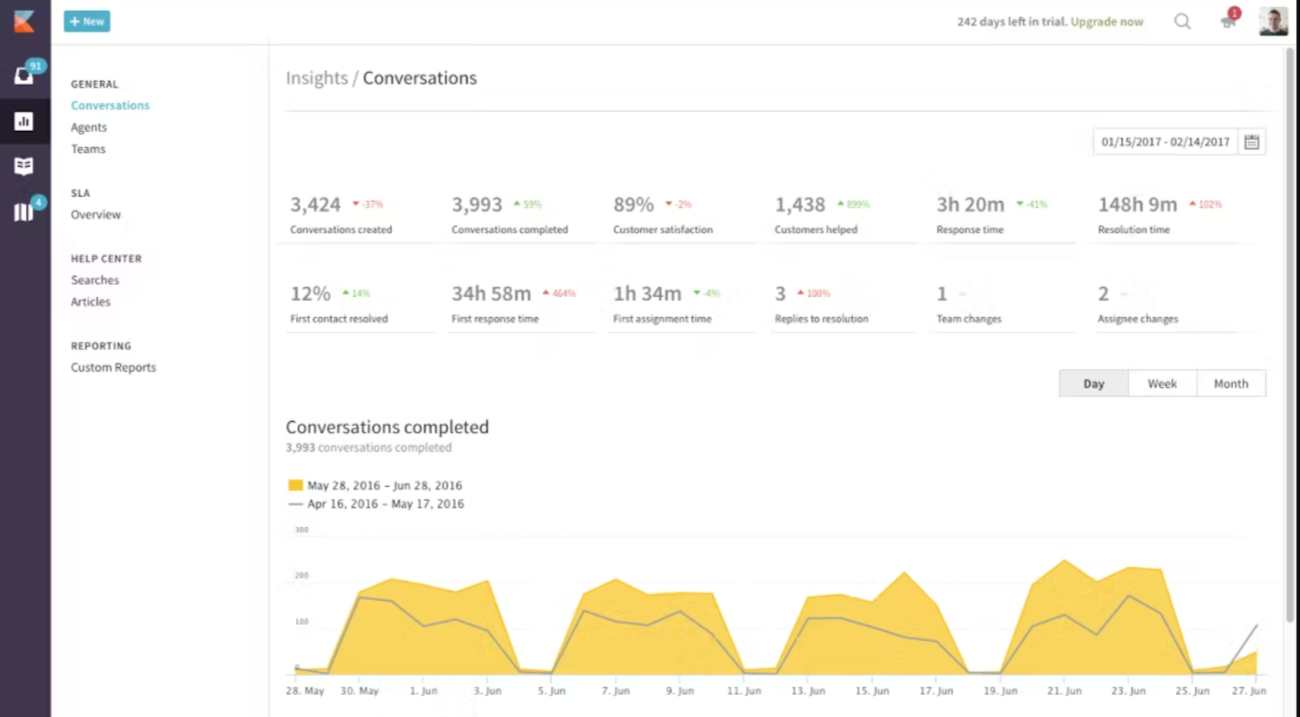Go to Agents in General menu

click(89, 127)
